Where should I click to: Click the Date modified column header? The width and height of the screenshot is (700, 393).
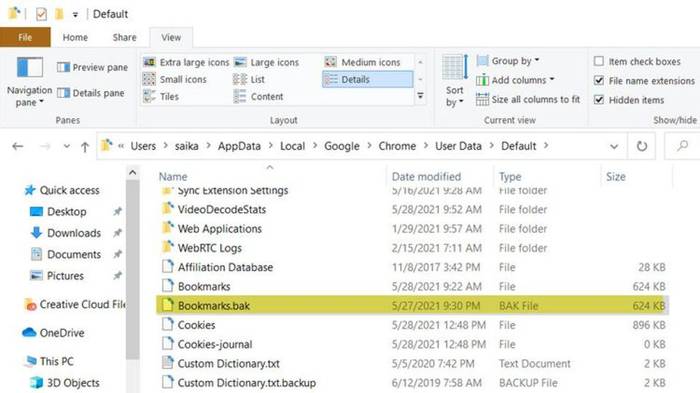coord(426,177)
